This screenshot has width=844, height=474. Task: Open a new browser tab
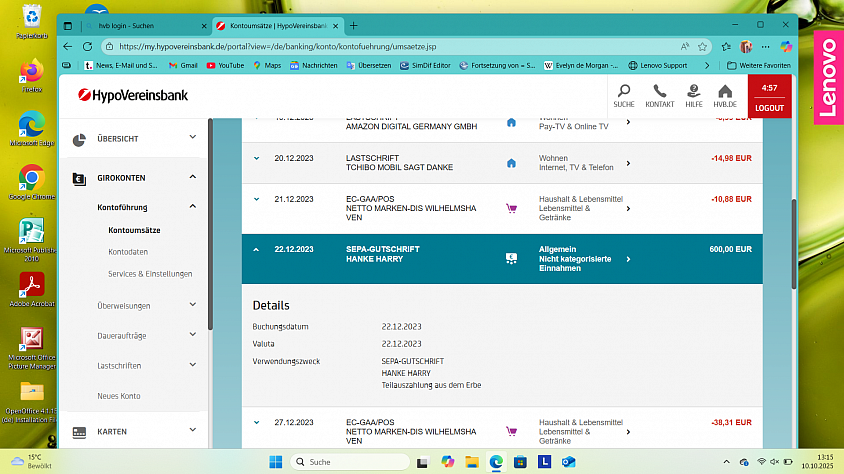click(354, 26)
